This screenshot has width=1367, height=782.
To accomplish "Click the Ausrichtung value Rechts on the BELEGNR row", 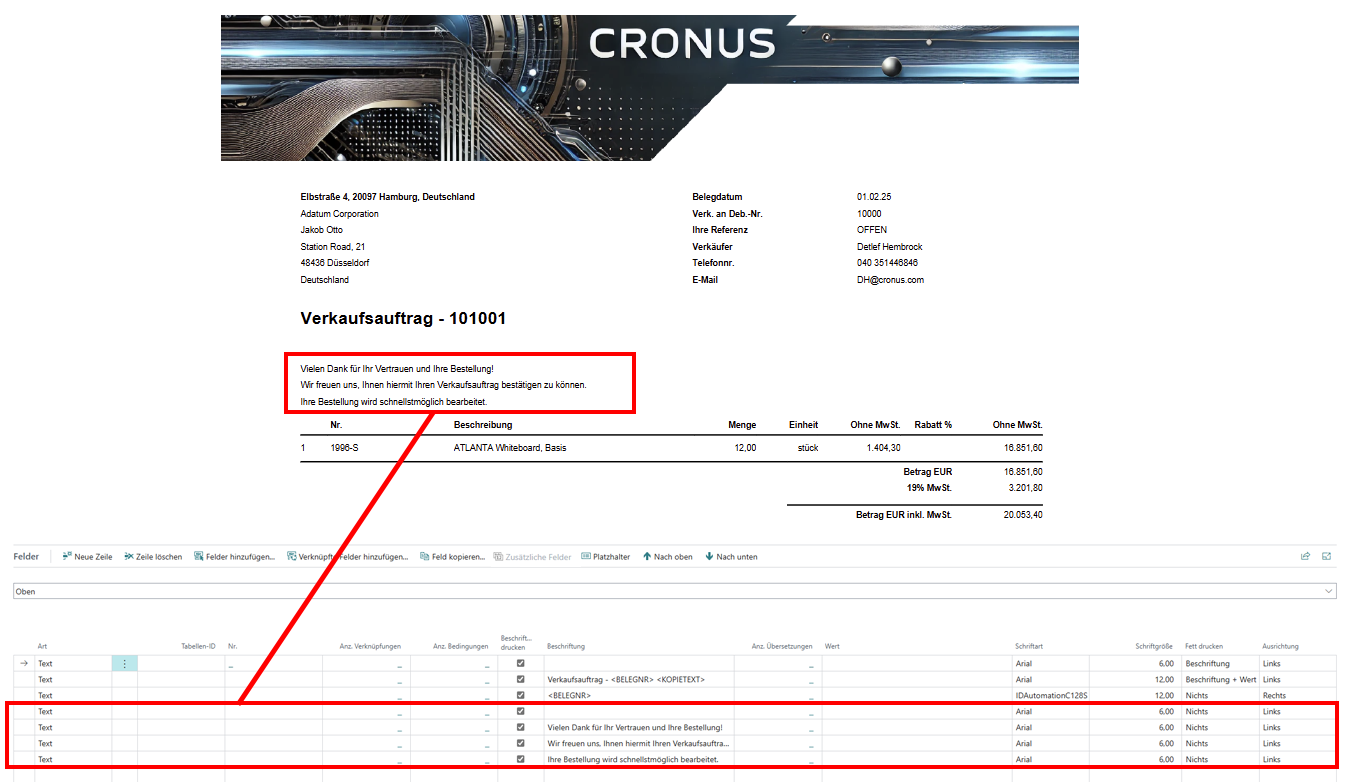I will pos(1273,695).
